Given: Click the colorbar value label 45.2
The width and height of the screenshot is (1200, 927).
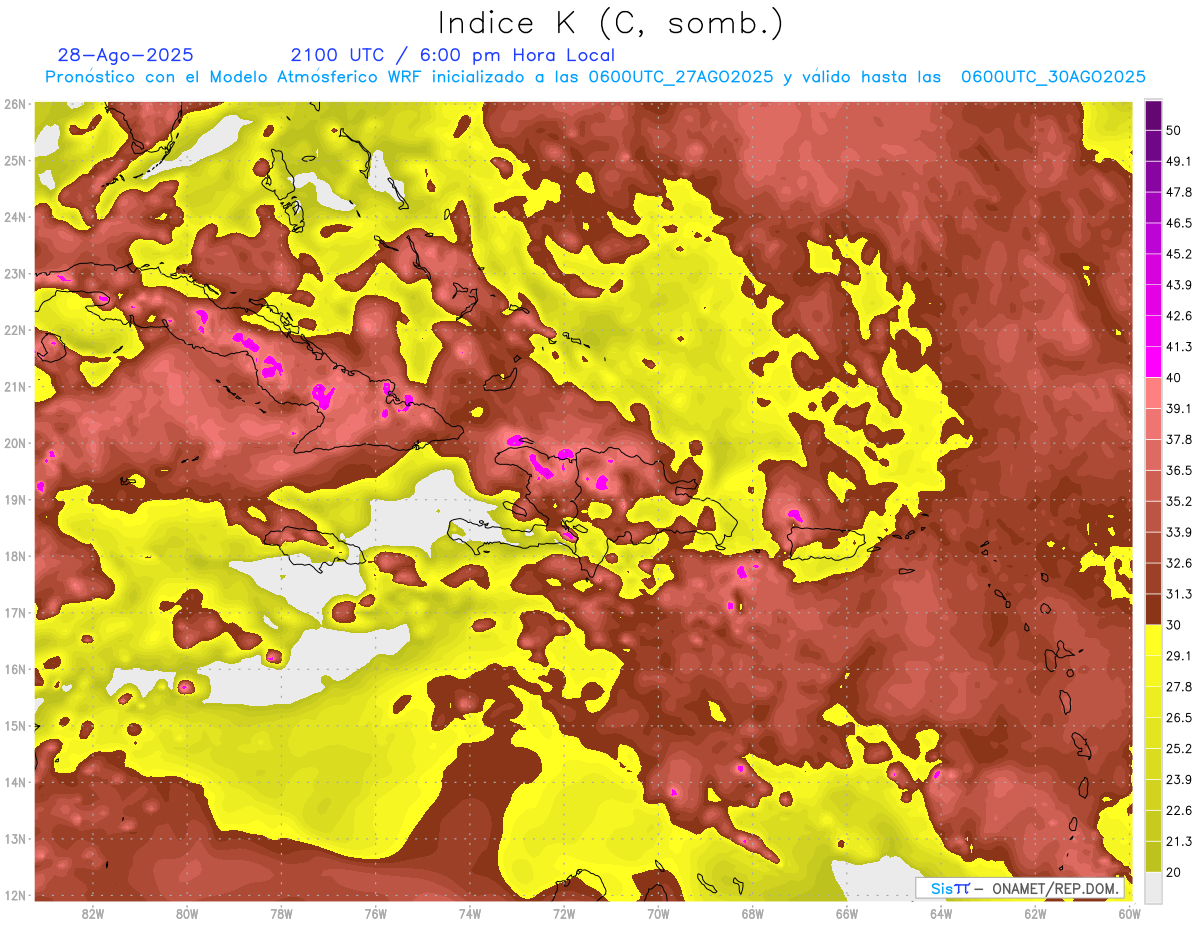Looking at the screenshot, I should coord(1179,254).
